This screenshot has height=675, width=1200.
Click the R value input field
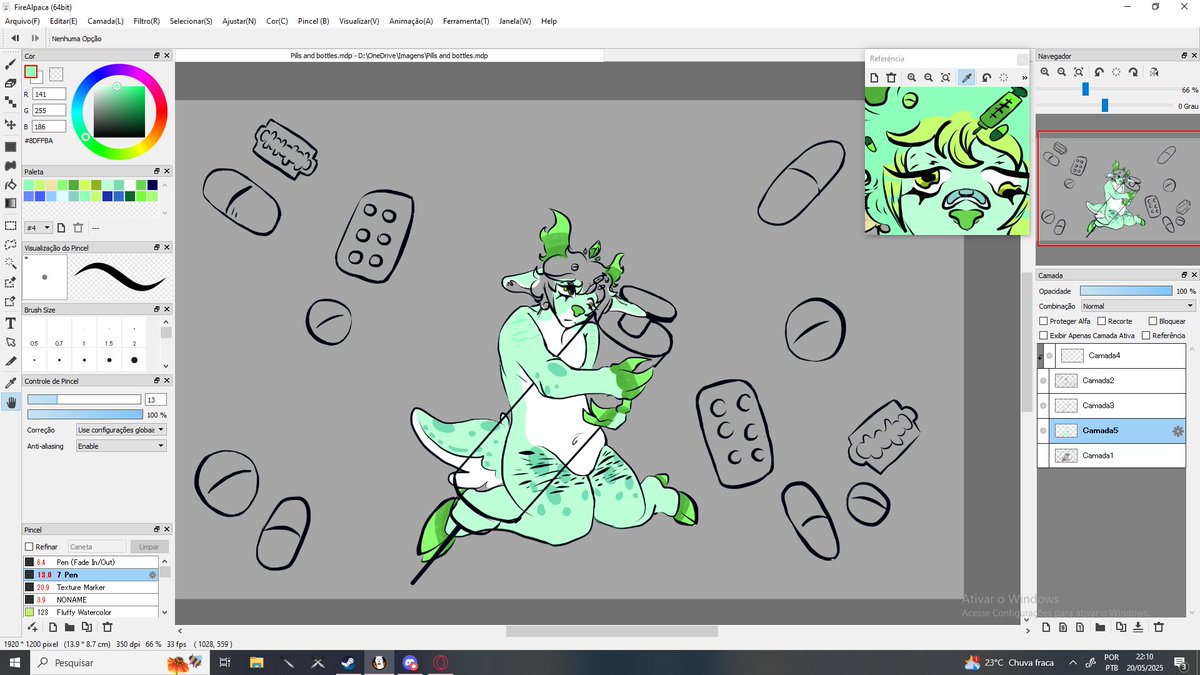[x=49, y=94]
